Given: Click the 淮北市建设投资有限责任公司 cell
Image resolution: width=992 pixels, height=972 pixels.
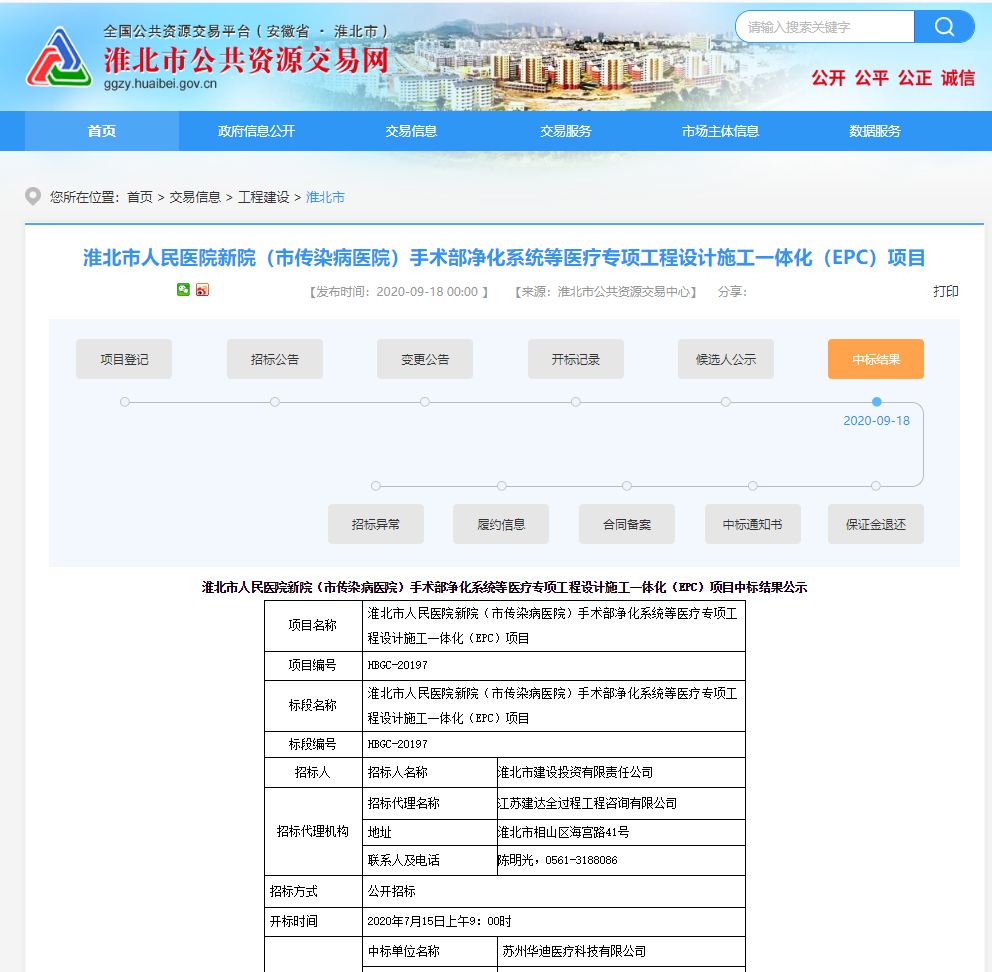Looking at the screenshot, I should 621,772.
